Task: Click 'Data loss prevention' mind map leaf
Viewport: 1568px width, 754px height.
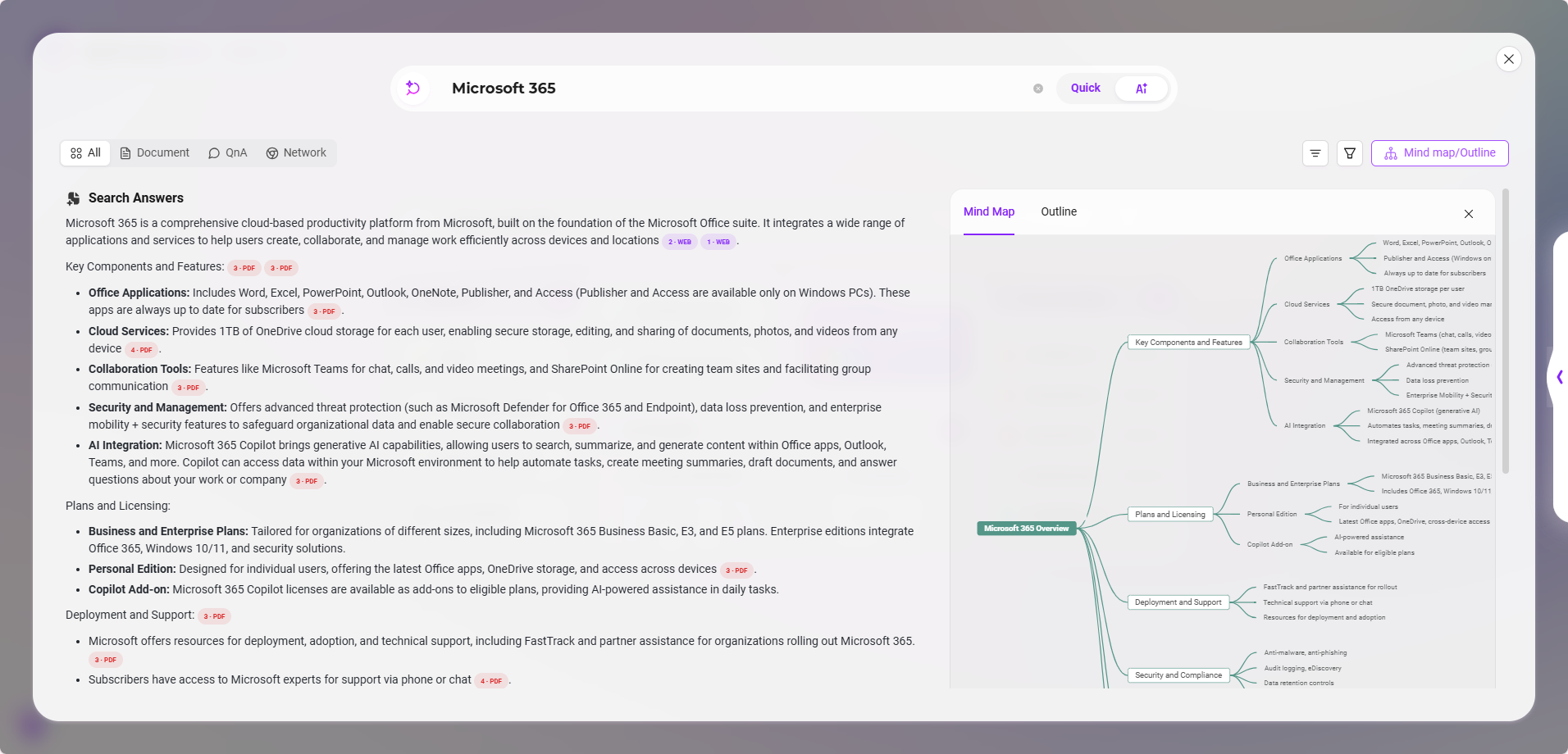Action: 1437,380
